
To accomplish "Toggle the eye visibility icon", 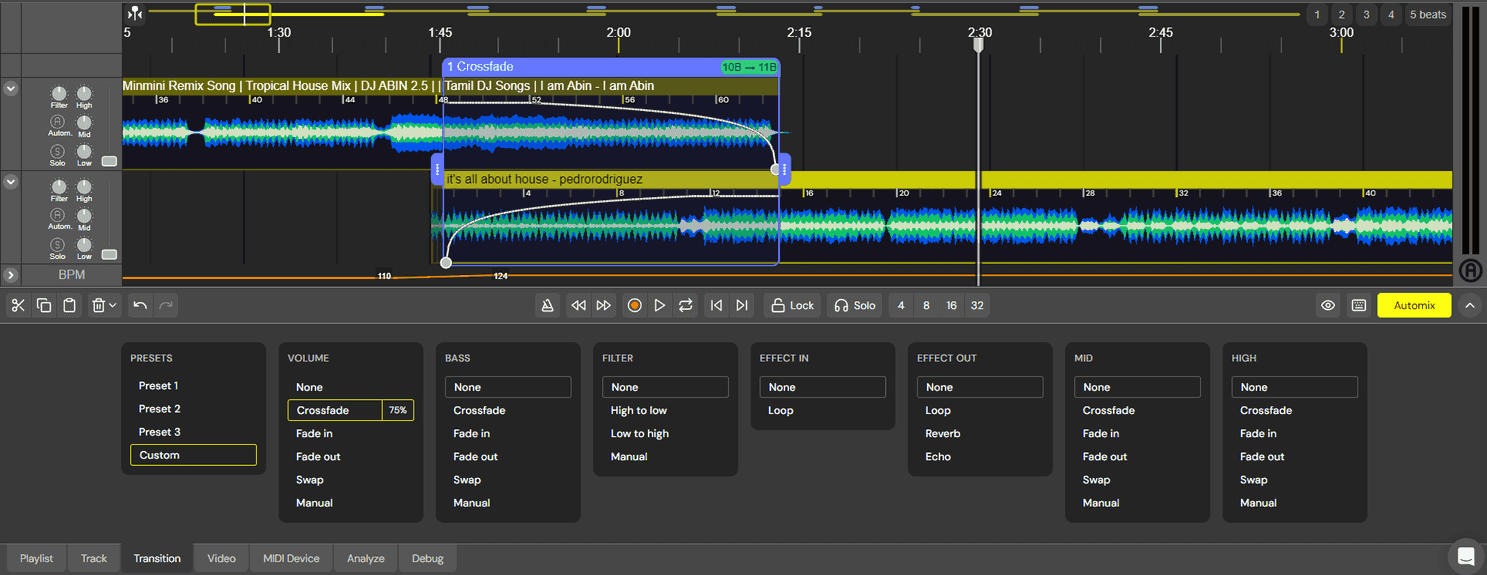I will click(x=1328, y=306).
